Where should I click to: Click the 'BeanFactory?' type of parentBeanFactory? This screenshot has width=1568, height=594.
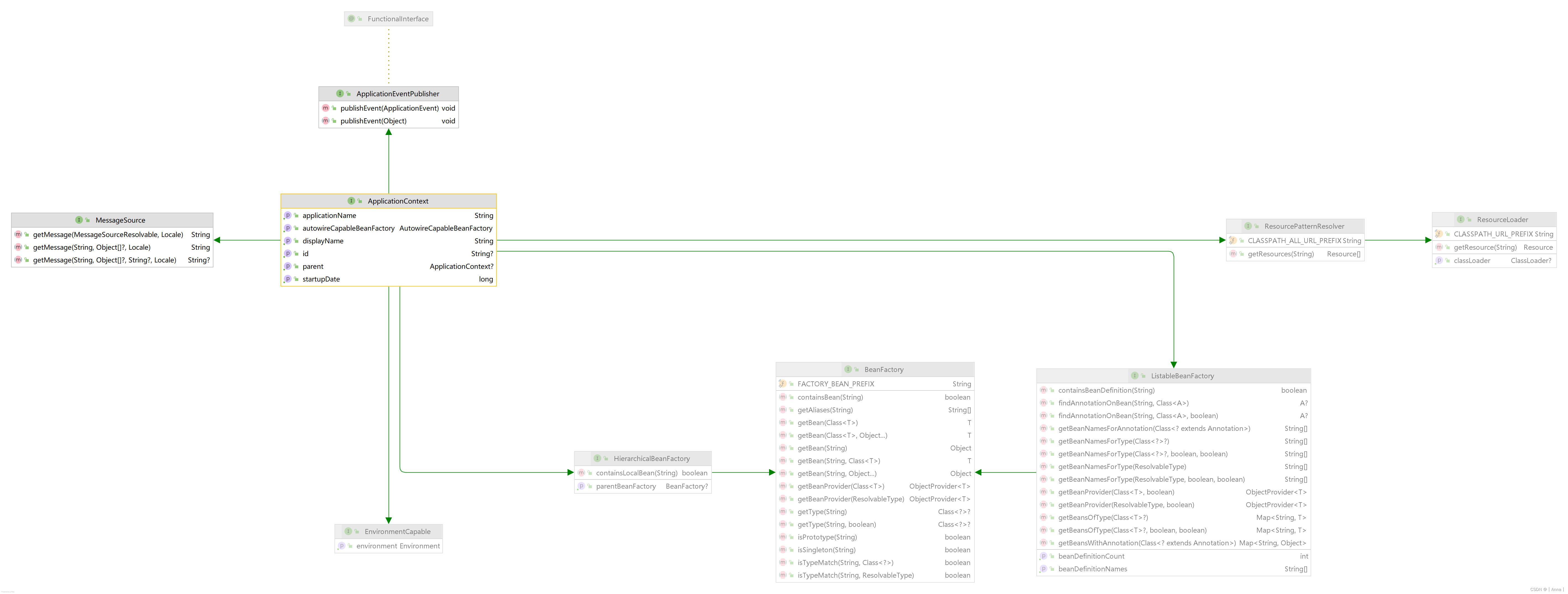[x=687, y=486]
